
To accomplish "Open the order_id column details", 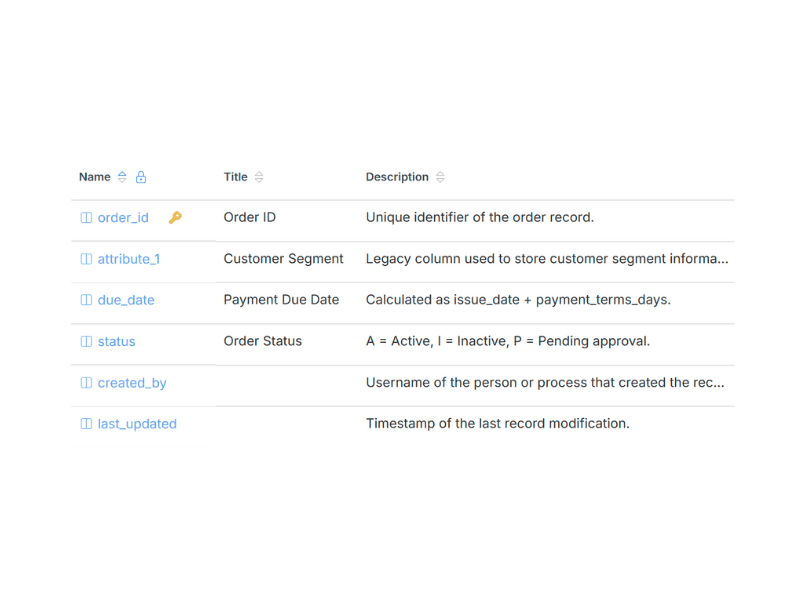I will [x=122, y=217].
